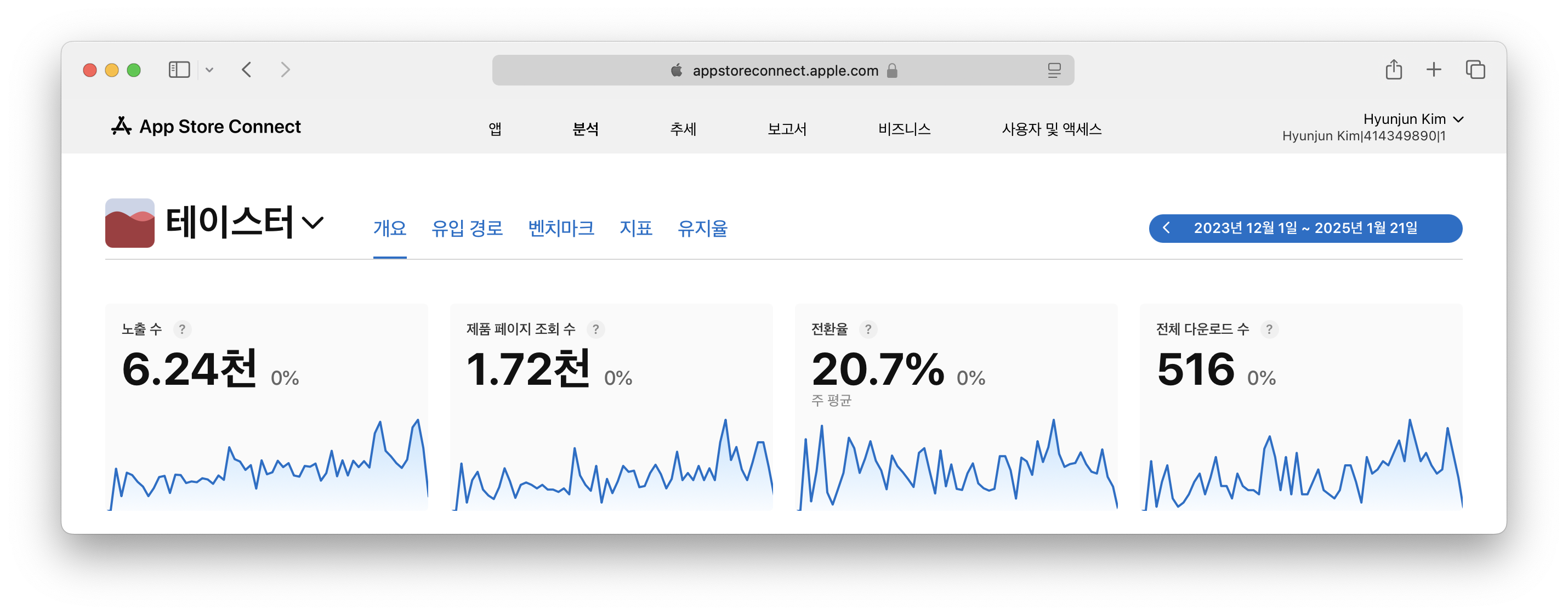Switch to the 벤치마크 tab
The height and width of the screenshot is (615, 1568).
[x=561, y=228]
